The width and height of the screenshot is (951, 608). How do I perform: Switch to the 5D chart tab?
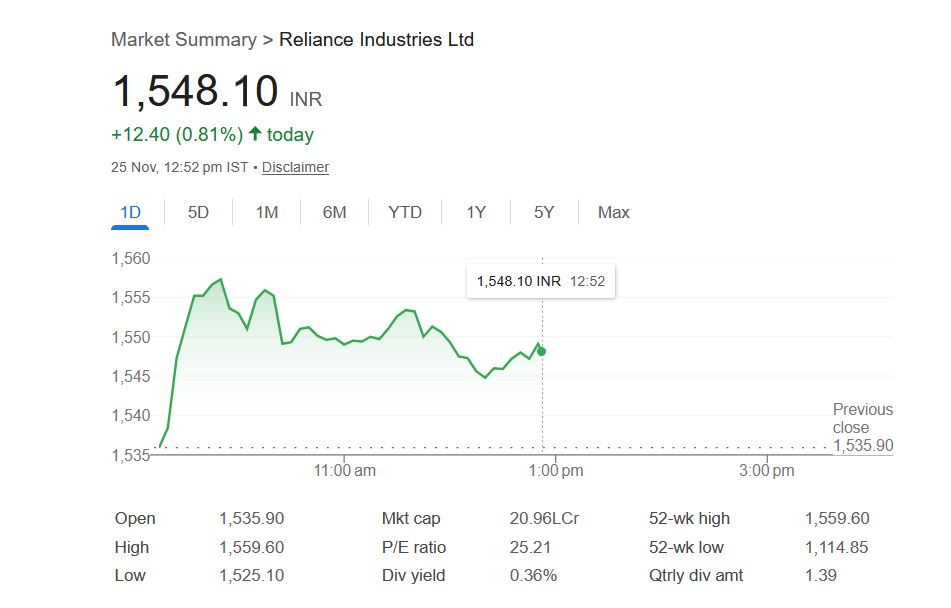point(199,212)
